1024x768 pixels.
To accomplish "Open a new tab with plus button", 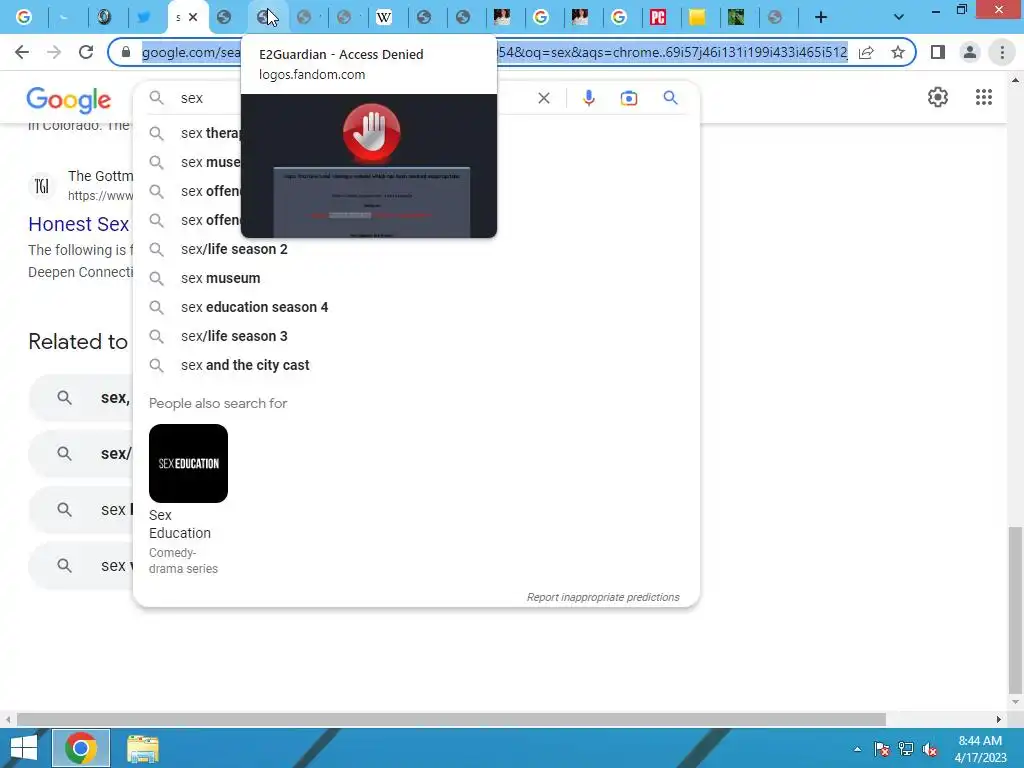I will 821,18.
